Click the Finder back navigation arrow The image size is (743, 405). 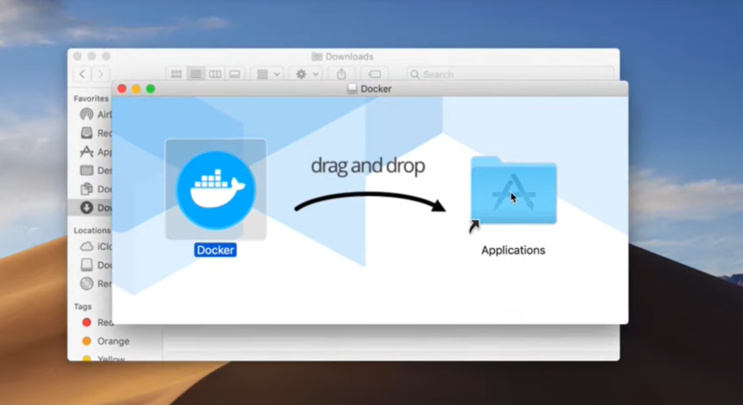[83, 74]
